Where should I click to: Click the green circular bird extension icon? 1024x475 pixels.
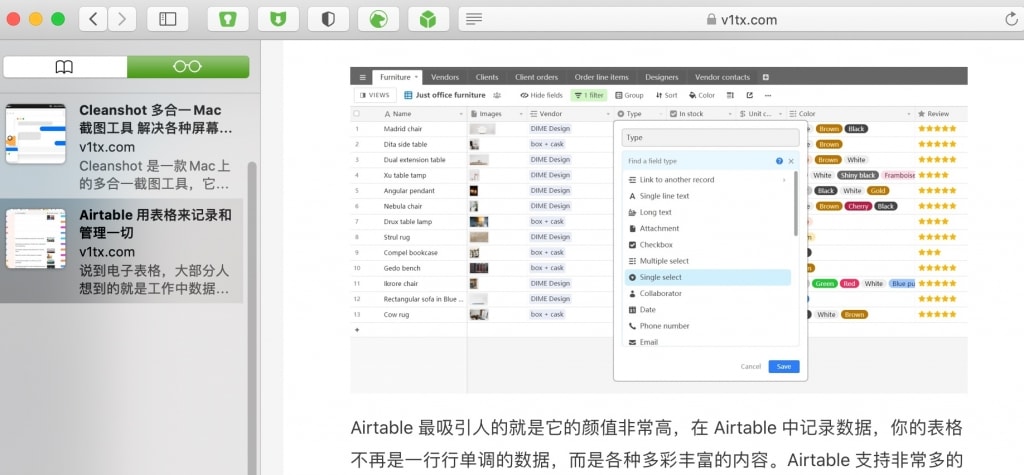click(379, 19)
